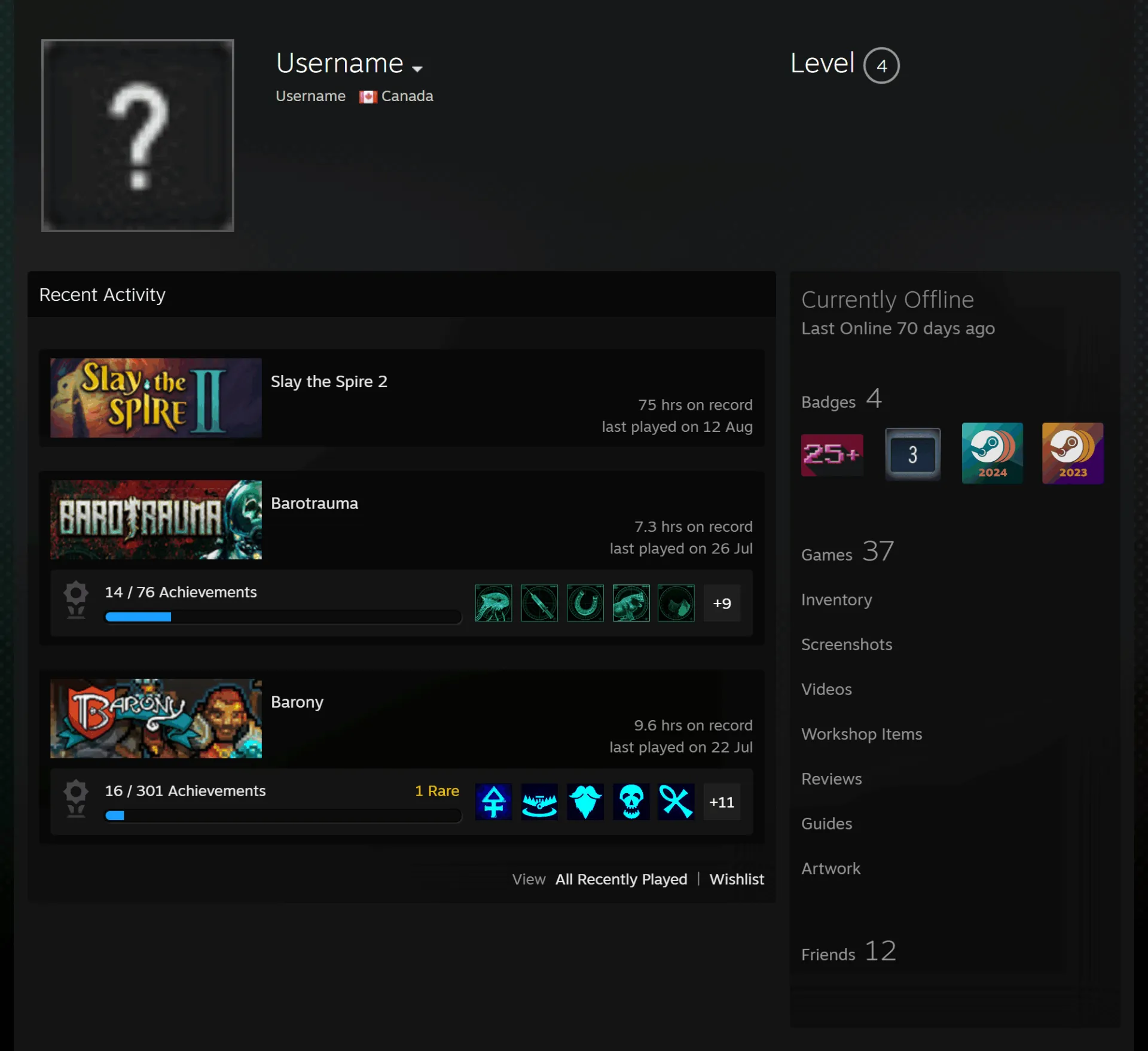The width and height of the screenshot is (1148, 1051).
Task: Click the Level 4 badge circle
Action: tap(881, 65)
